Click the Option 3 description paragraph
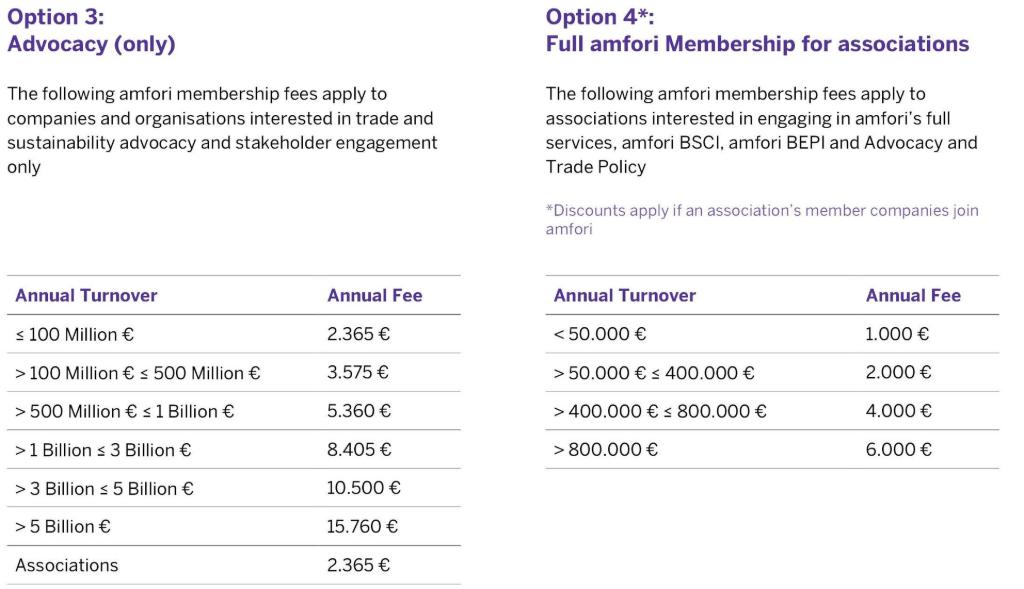 pyautogui.click(x=222, y=130)
